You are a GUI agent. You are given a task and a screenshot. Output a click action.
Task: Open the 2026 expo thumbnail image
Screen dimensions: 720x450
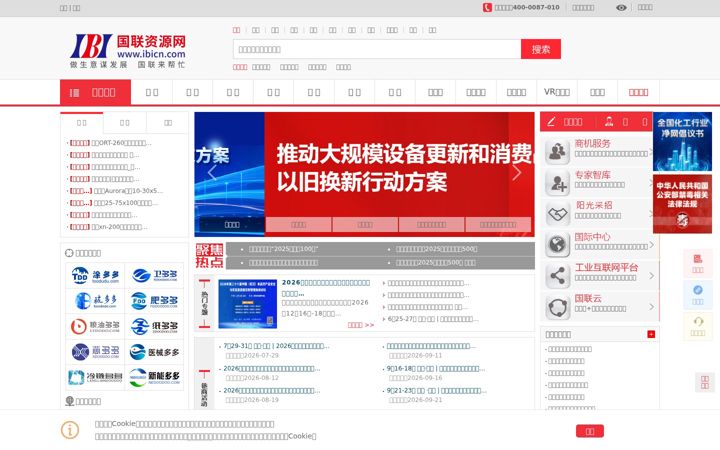pyautogui.click(x=248, y=304)
